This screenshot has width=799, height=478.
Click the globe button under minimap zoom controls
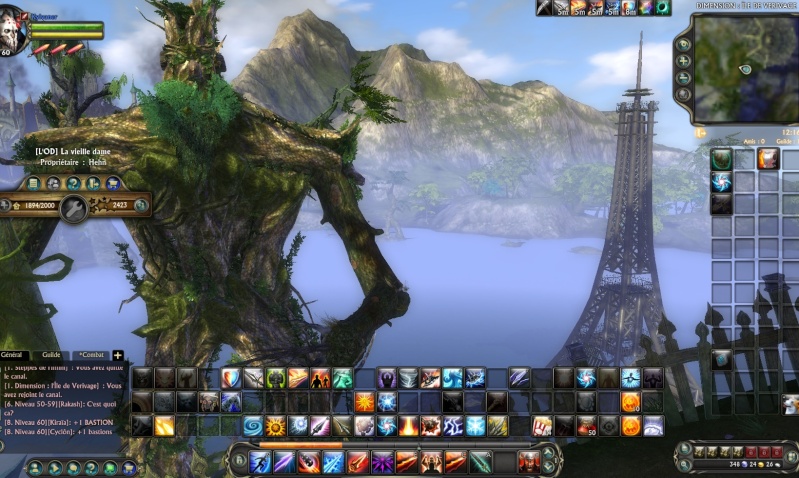[683, 94]
